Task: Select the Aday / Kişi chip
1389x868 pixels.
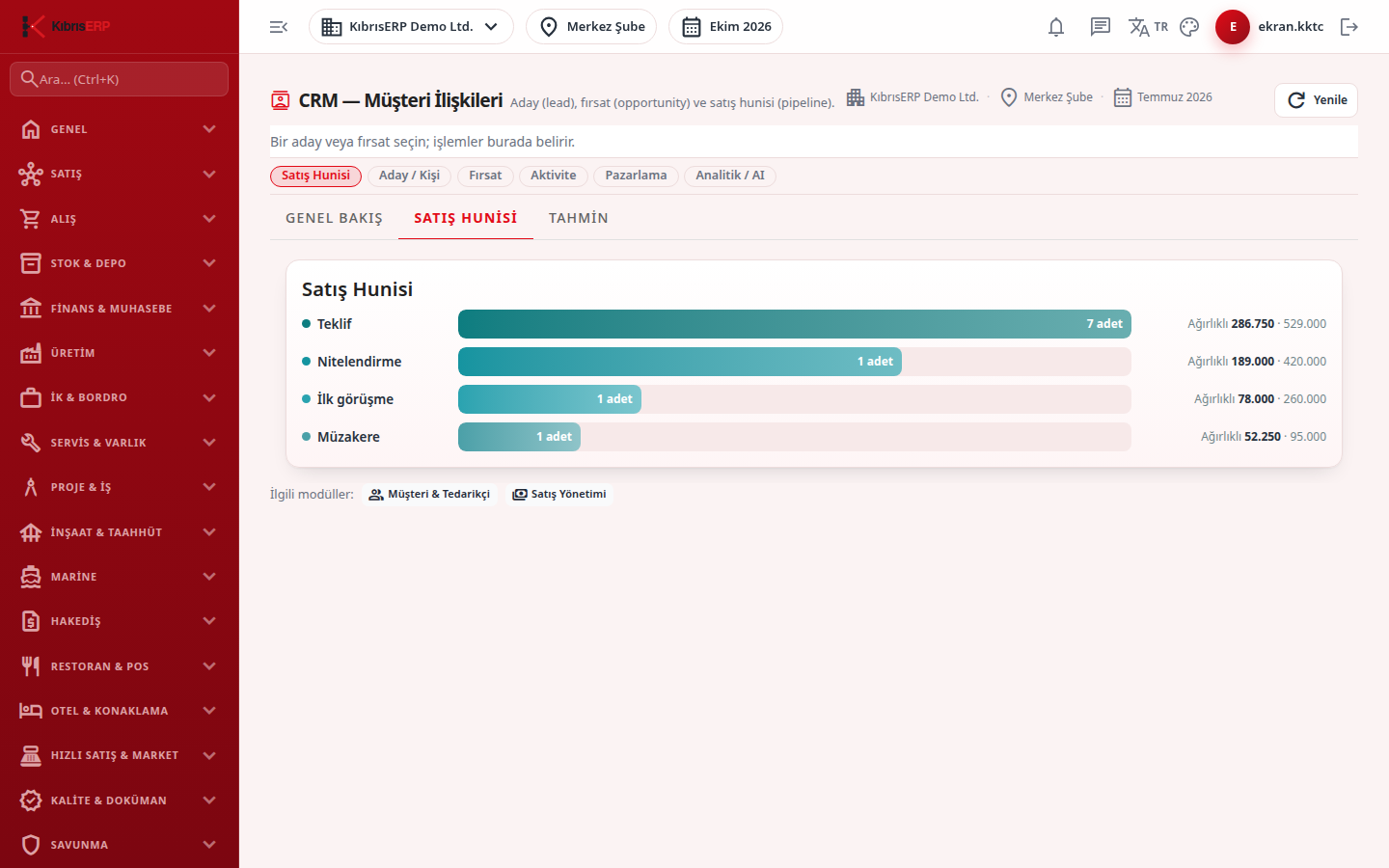Action: (409, 176)
